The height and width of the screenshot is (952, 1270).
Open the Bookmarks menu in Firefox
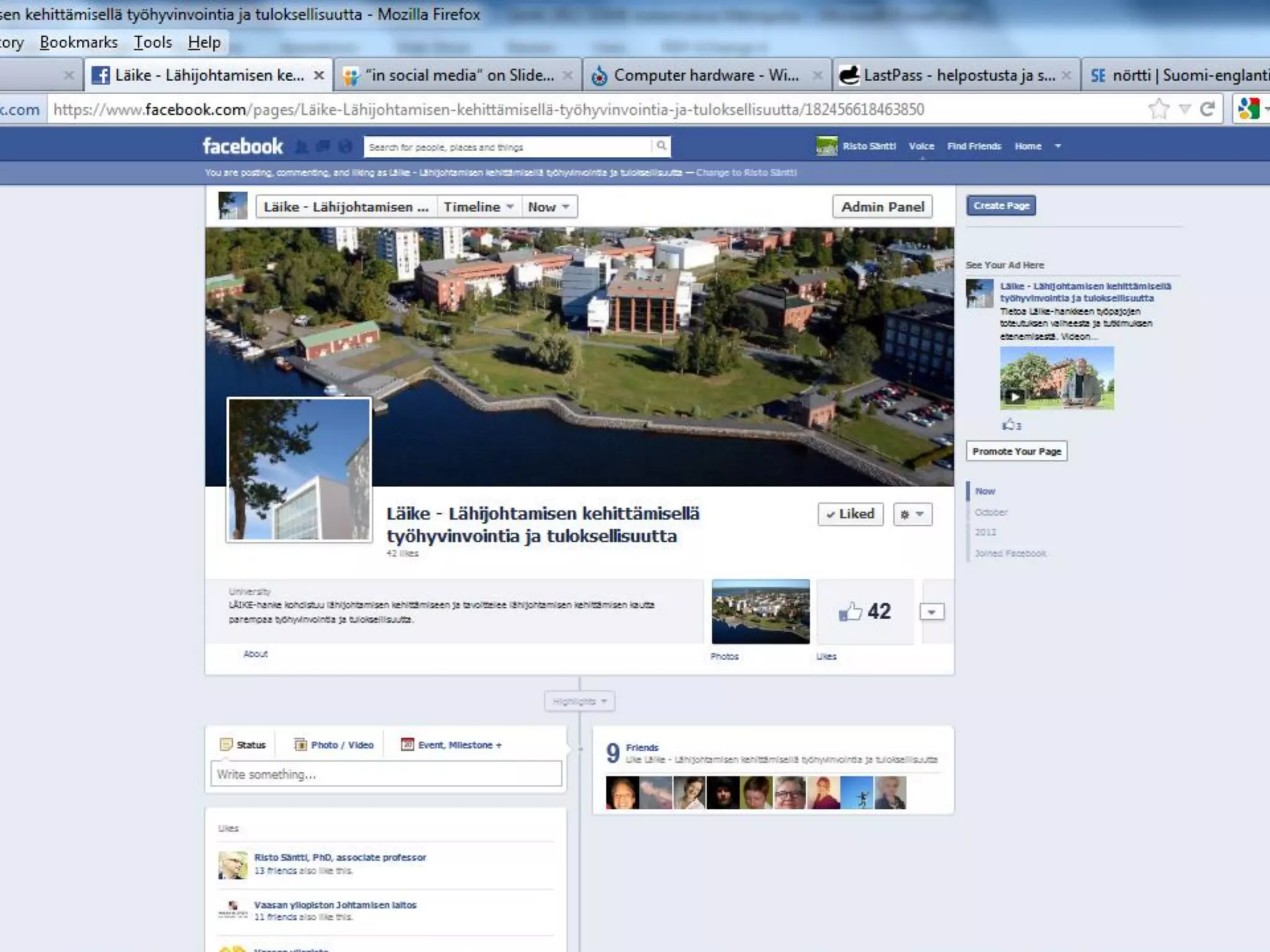point(79,42)
